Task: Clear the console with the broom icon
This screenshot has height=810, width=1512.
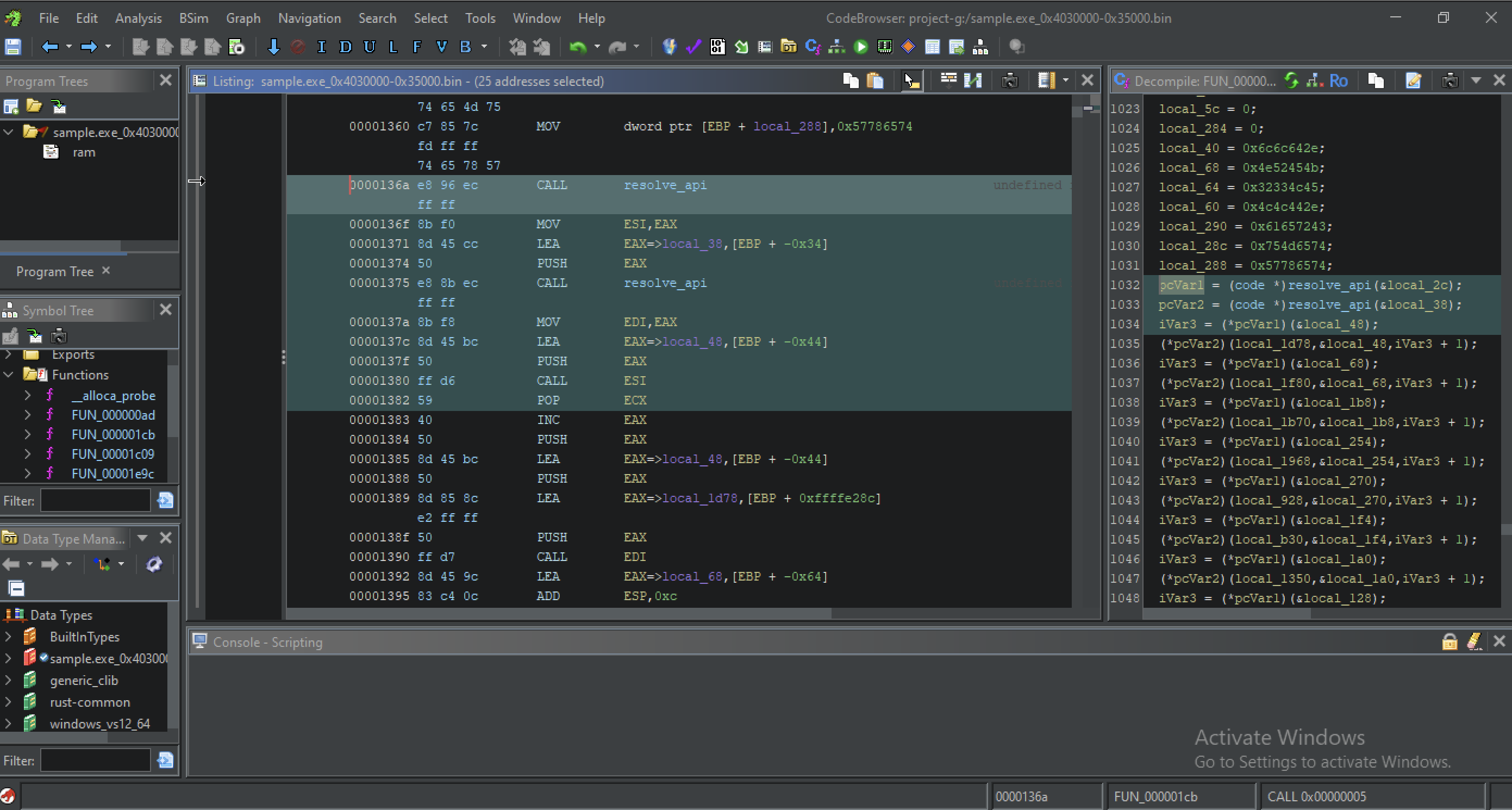Action: [x=1474, y=641]
